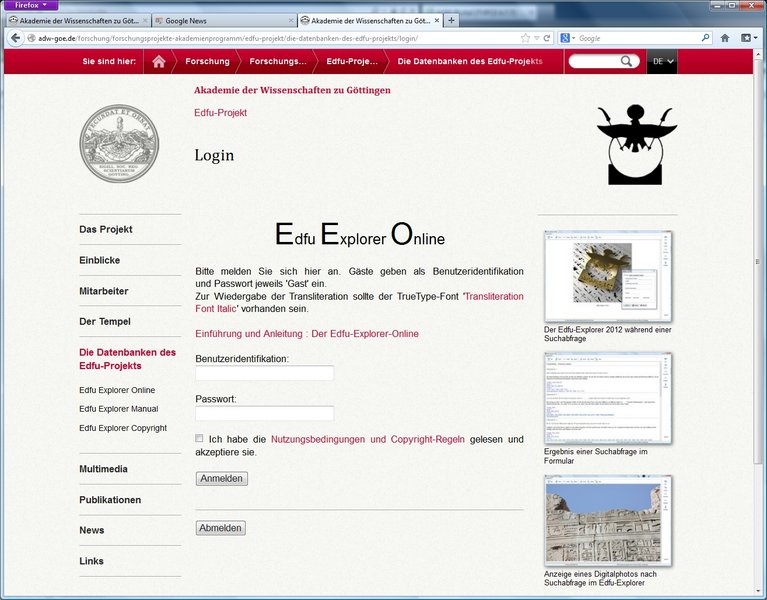The height and width of the screenshot is (600, 767).
Task: Accept the Nutzungsbedingungen checkbox
Action: (x=200, y=438)
